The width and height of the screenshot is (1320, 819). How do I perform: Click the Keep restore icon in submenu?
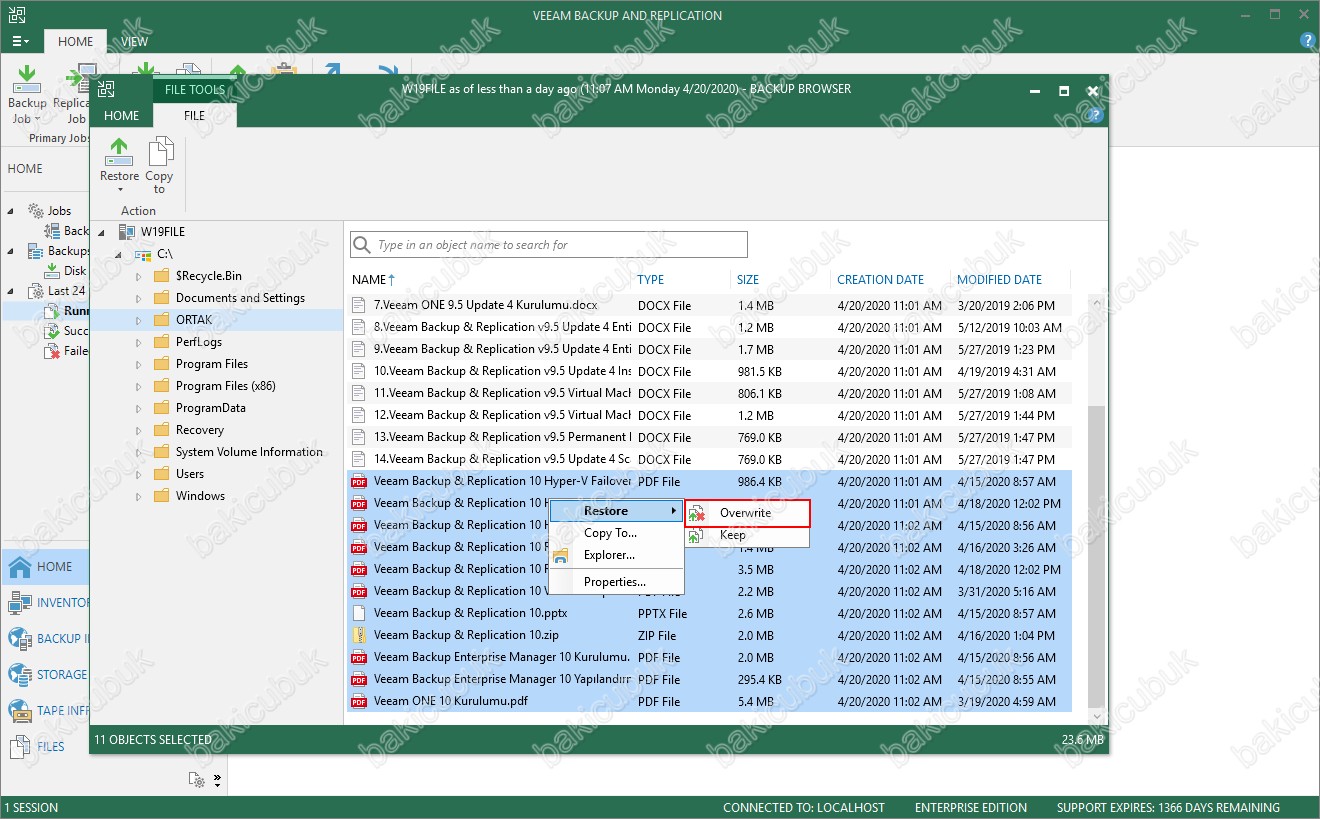[x=697, y=536]
